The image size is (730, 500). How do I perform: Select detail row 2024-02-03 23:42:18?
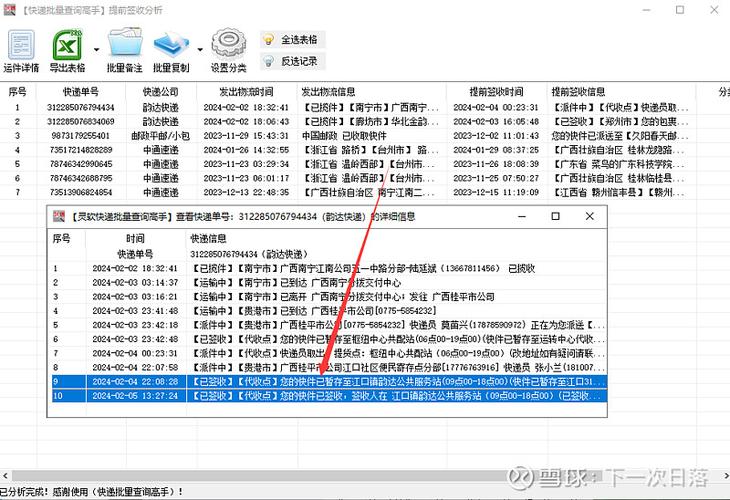(329, 325)
